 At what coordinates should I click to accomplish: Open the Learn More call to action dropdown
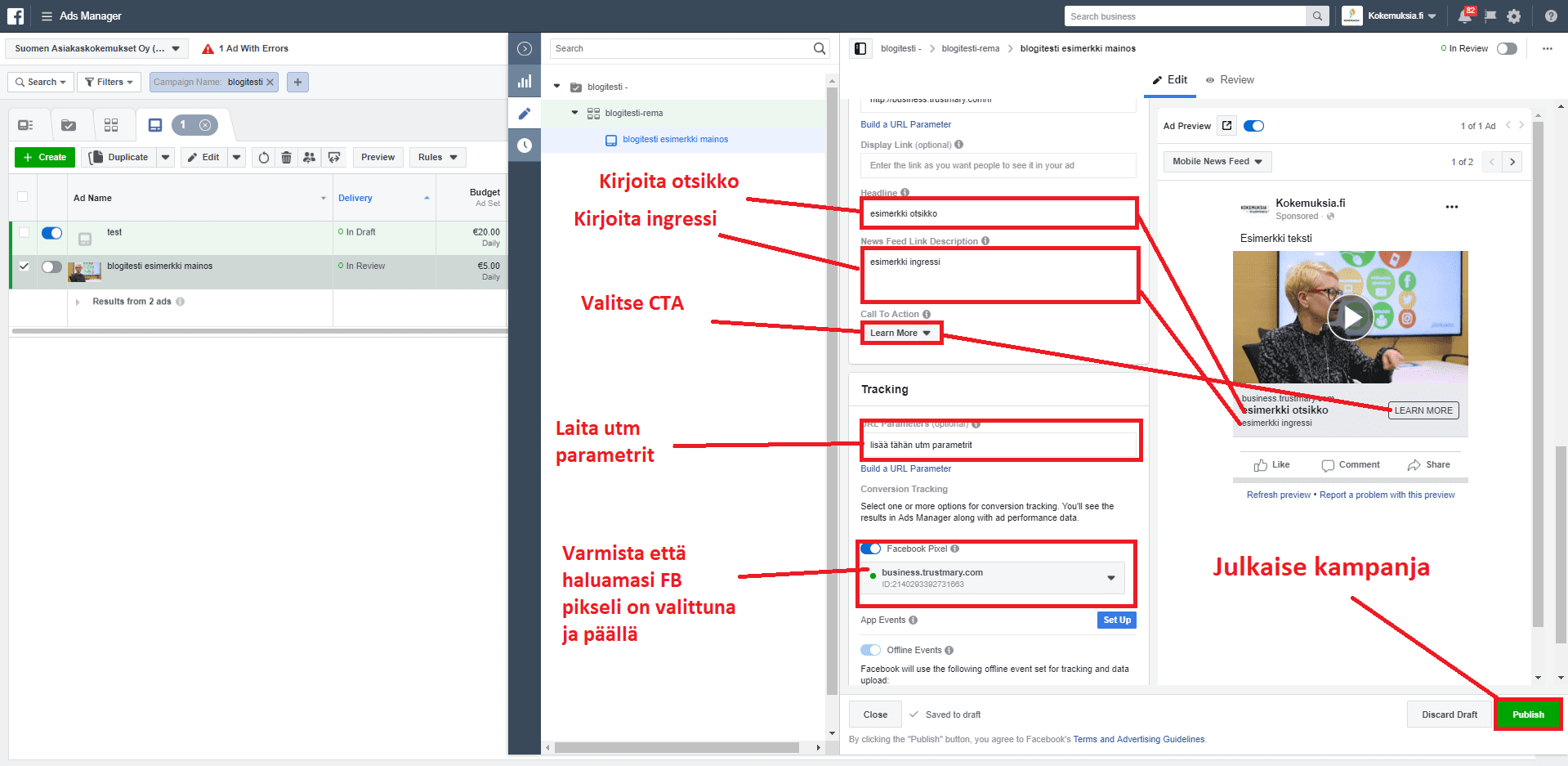point(900,334)
